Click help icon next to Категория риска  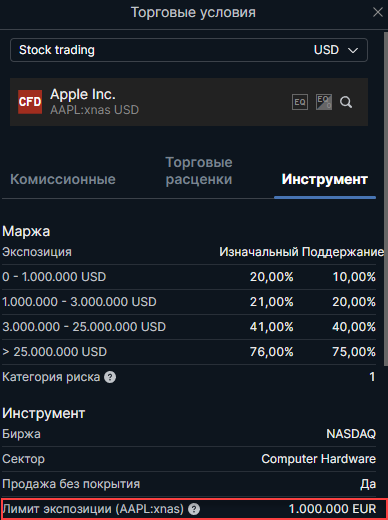point(110,377)
